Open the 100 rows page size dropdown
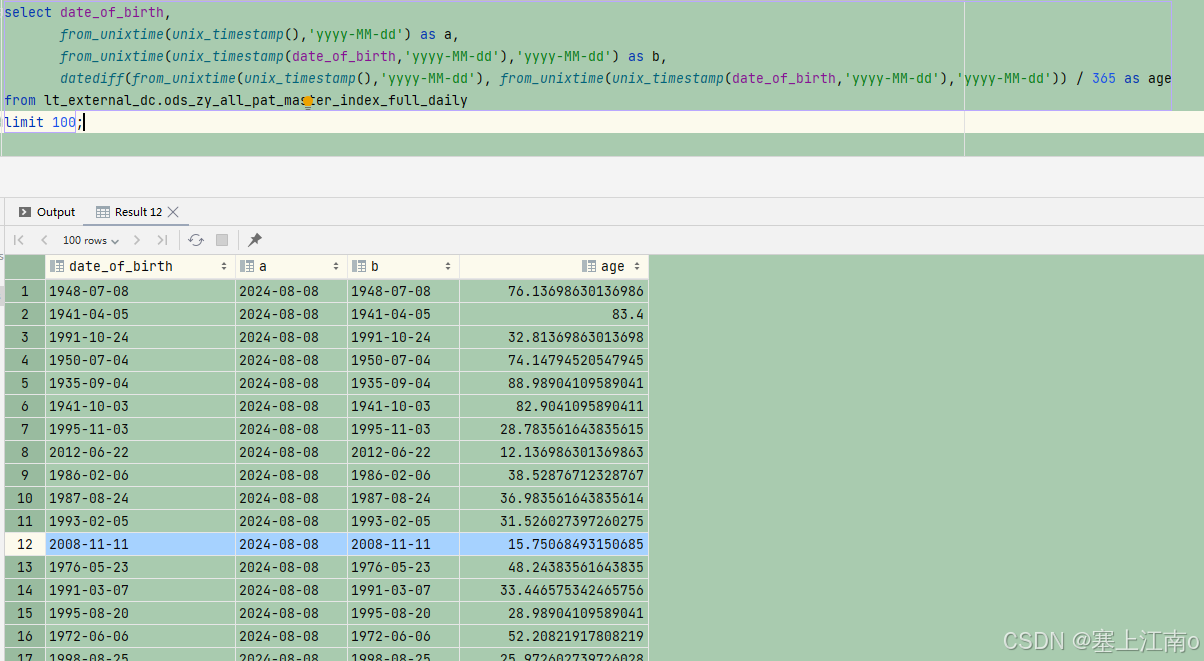The image size is (1204, 661). point(91,240)
